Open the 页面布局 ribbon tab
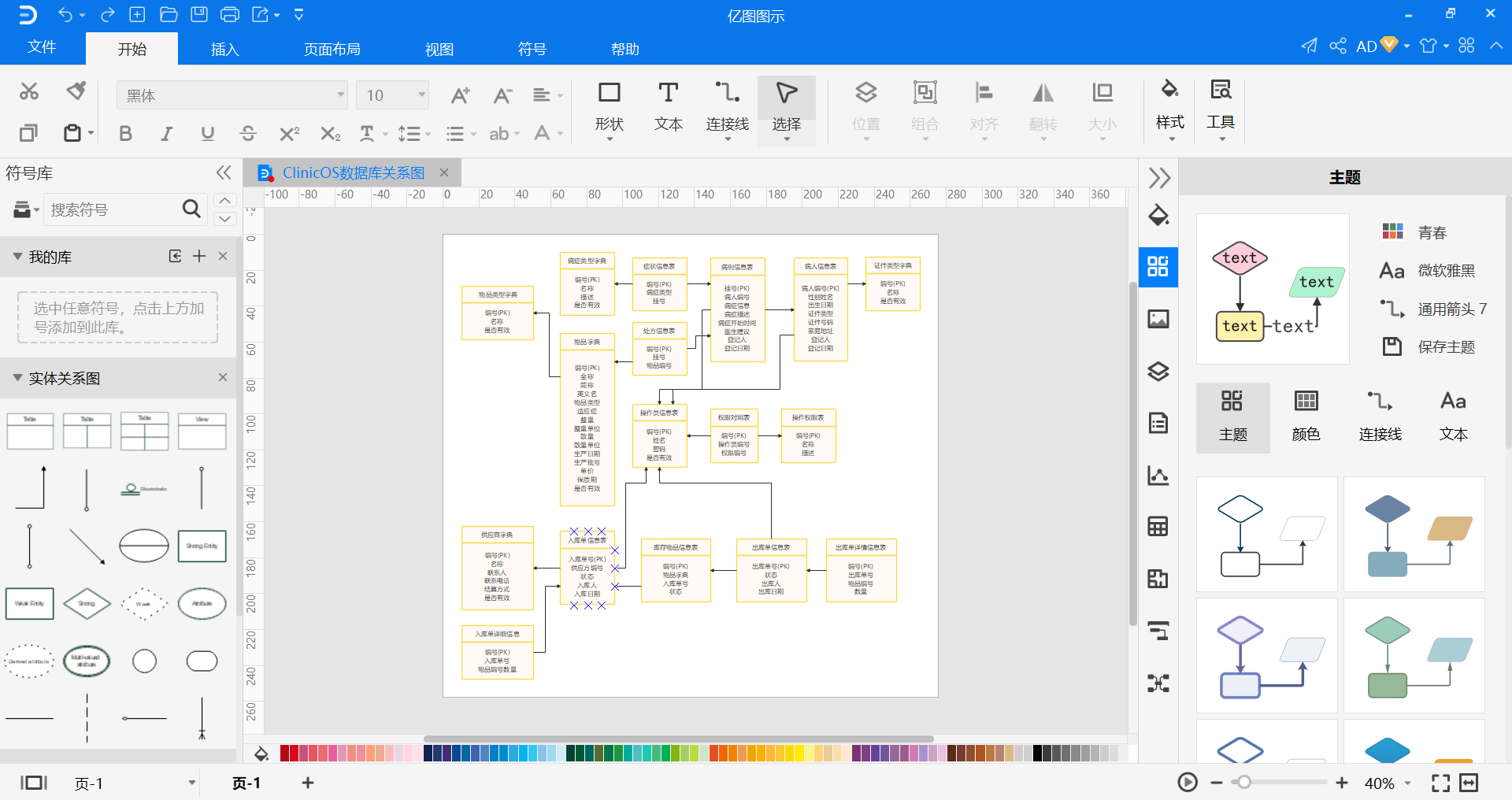 pos(332,49)
